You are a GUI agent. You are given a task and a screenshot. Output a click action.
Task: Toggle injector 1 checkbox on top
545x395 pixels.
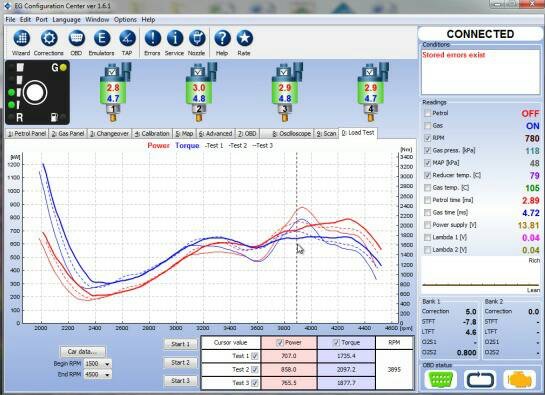[x=112, y=72]
